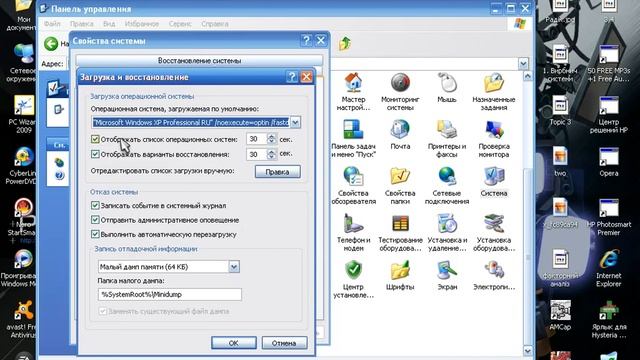Click help button in Загрузка и восстановление

(x=291, y=77)
